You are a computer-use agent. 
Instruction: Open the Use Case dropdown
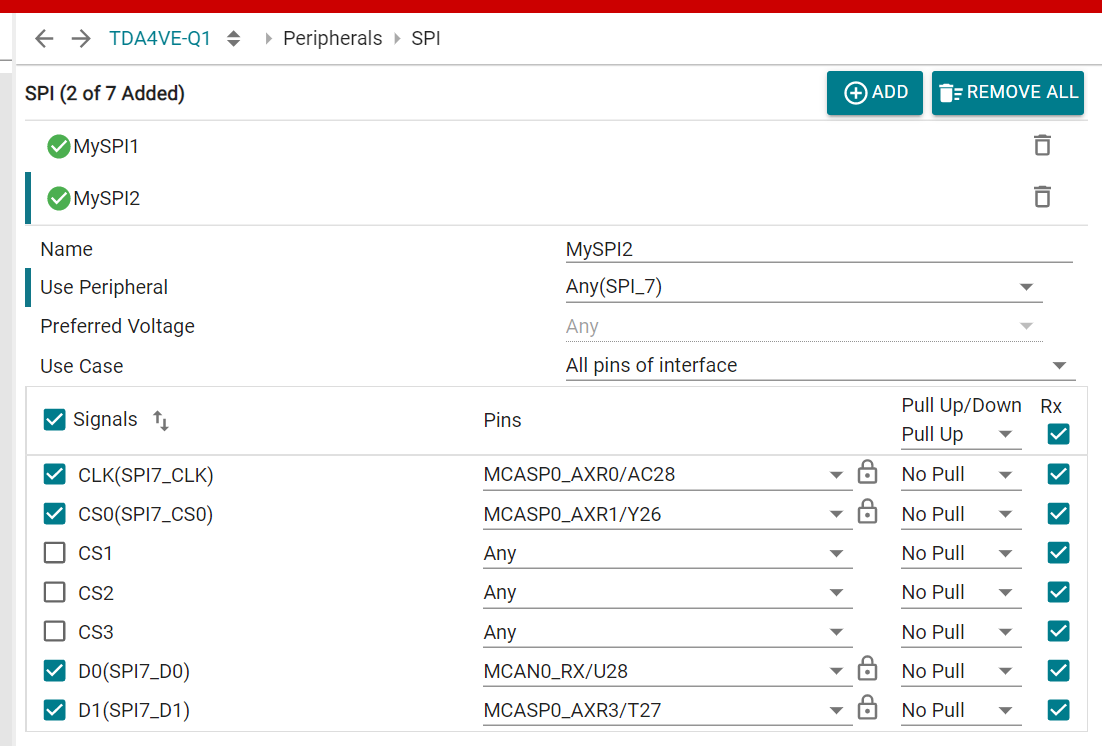819,366
